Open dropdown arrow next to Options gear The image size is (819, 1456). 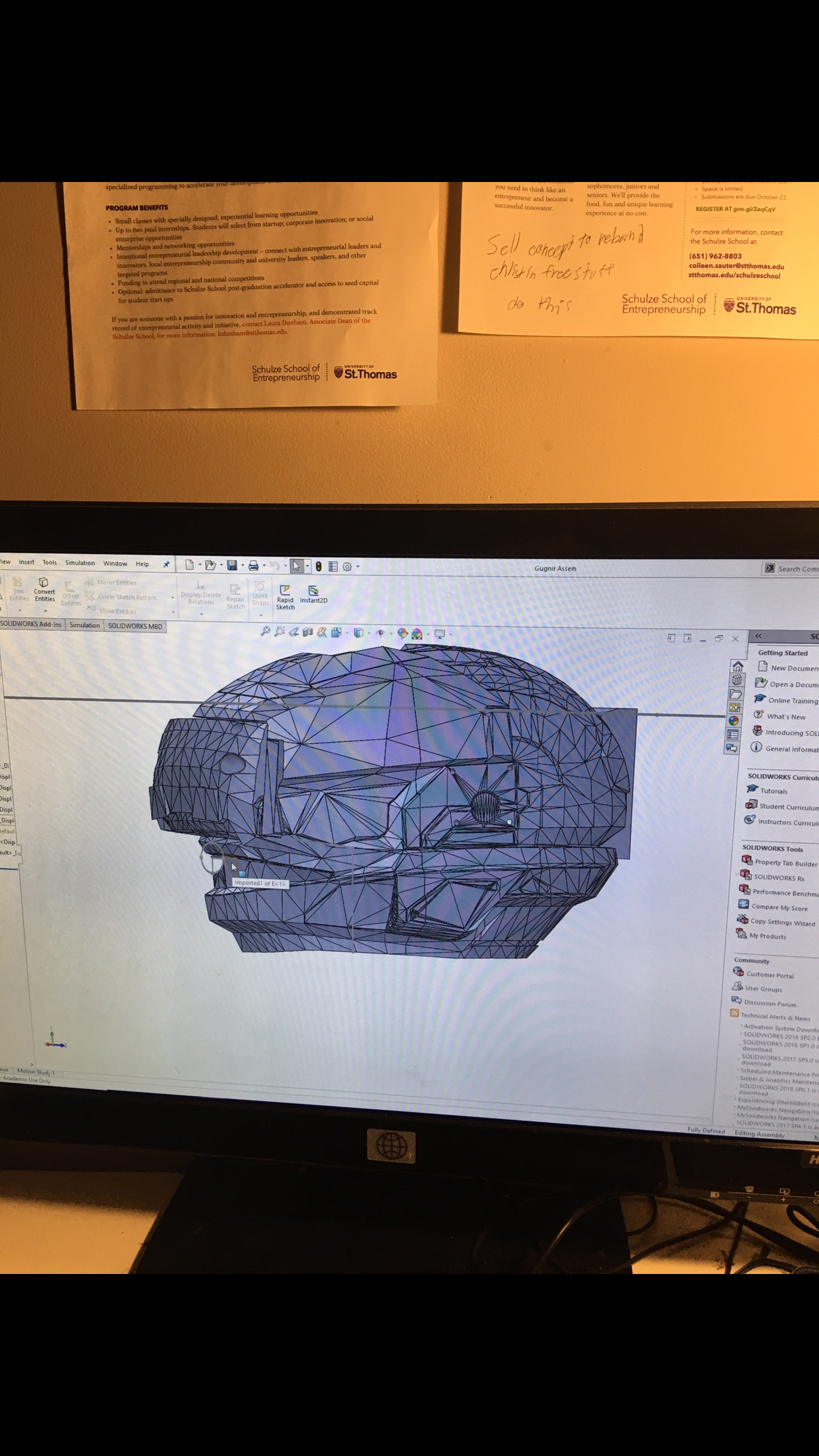coord(357,566)
